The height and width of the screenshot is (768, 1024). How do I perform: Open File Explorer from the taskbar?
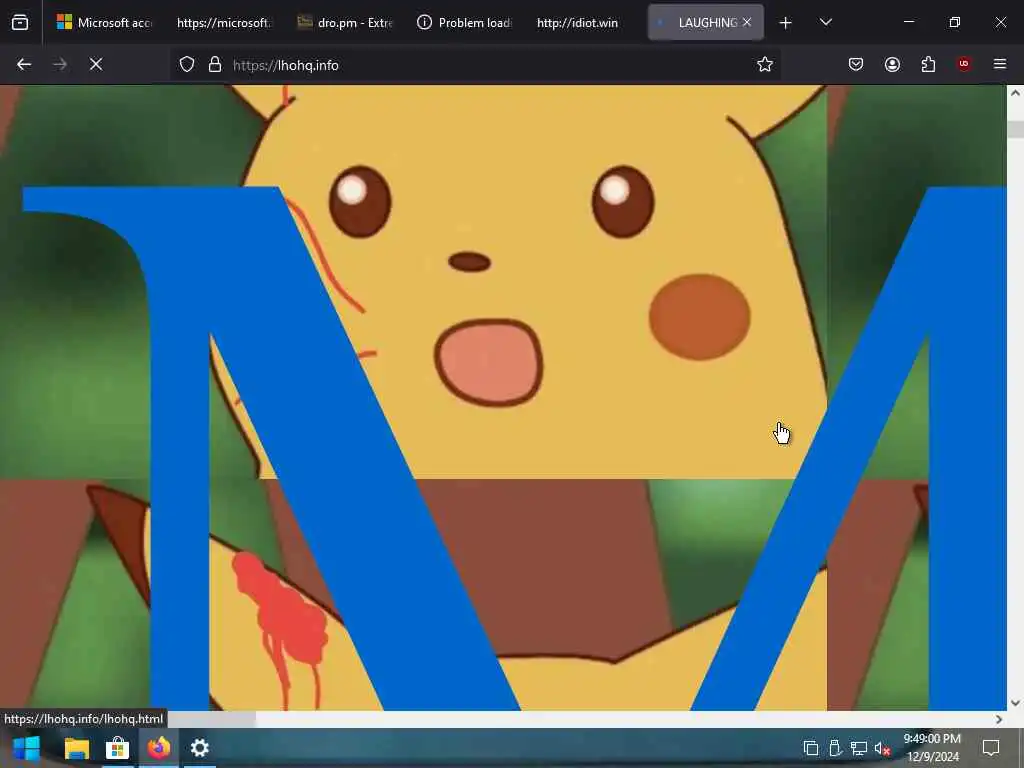pyautogui.click(x=76, y=748)
